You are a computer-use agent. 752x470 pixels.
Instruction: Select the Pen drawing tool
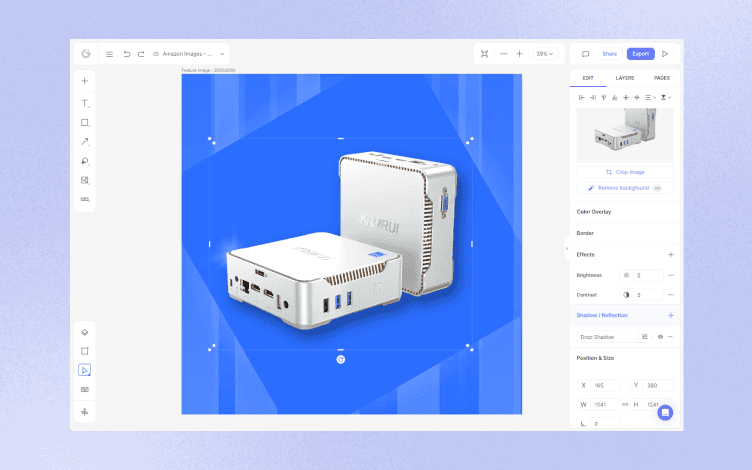pyautogui.click(x=84, y=161)
